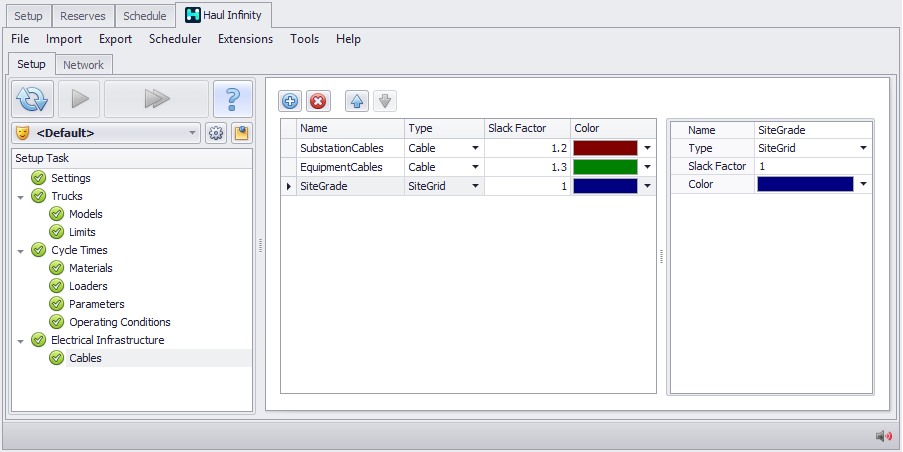Click the speaker icon in the status bar
Screen dimensions: 903x452
coord(883,436)
